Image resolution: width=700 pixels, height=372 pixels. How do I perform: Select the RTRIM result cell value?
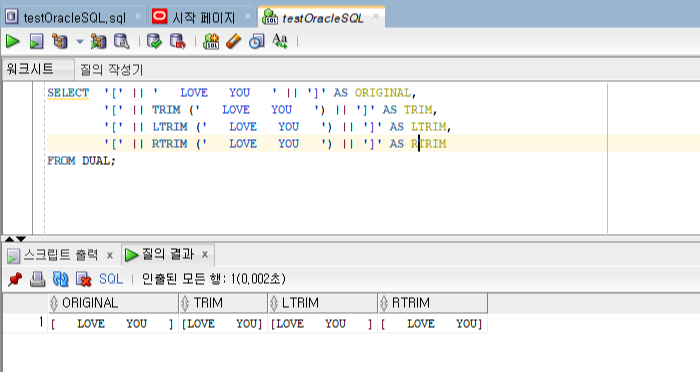tap(433, 323)
